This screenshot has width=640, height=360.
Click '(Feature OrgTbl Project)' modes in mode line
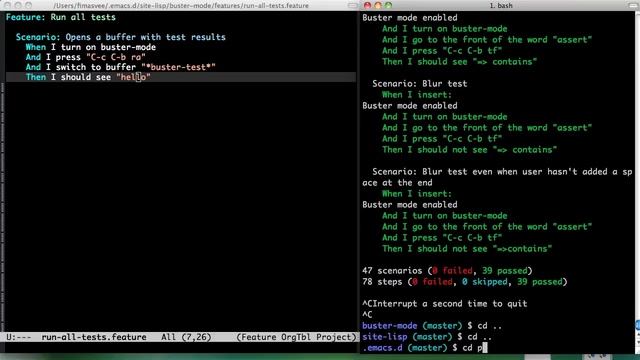[x=296, y=337]
